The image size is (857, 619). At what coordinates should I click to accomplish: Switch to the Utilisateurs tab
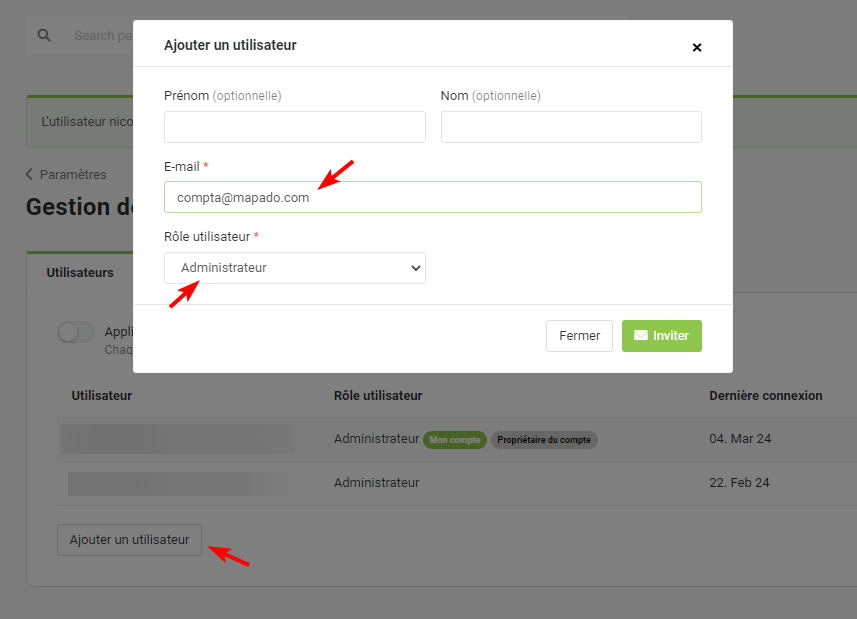[80, 272]
